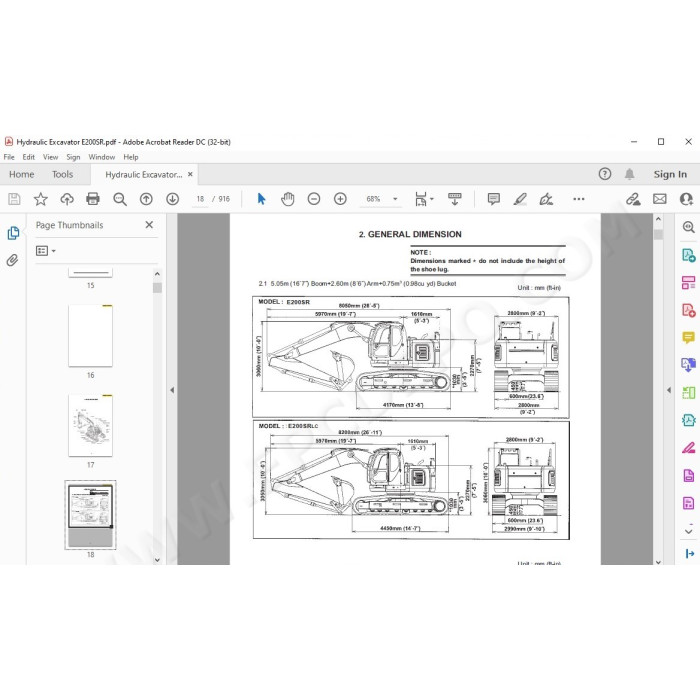This screenshot has height=700, width=700.
Task: Go to next page arrow
Action: click(172, 199)
